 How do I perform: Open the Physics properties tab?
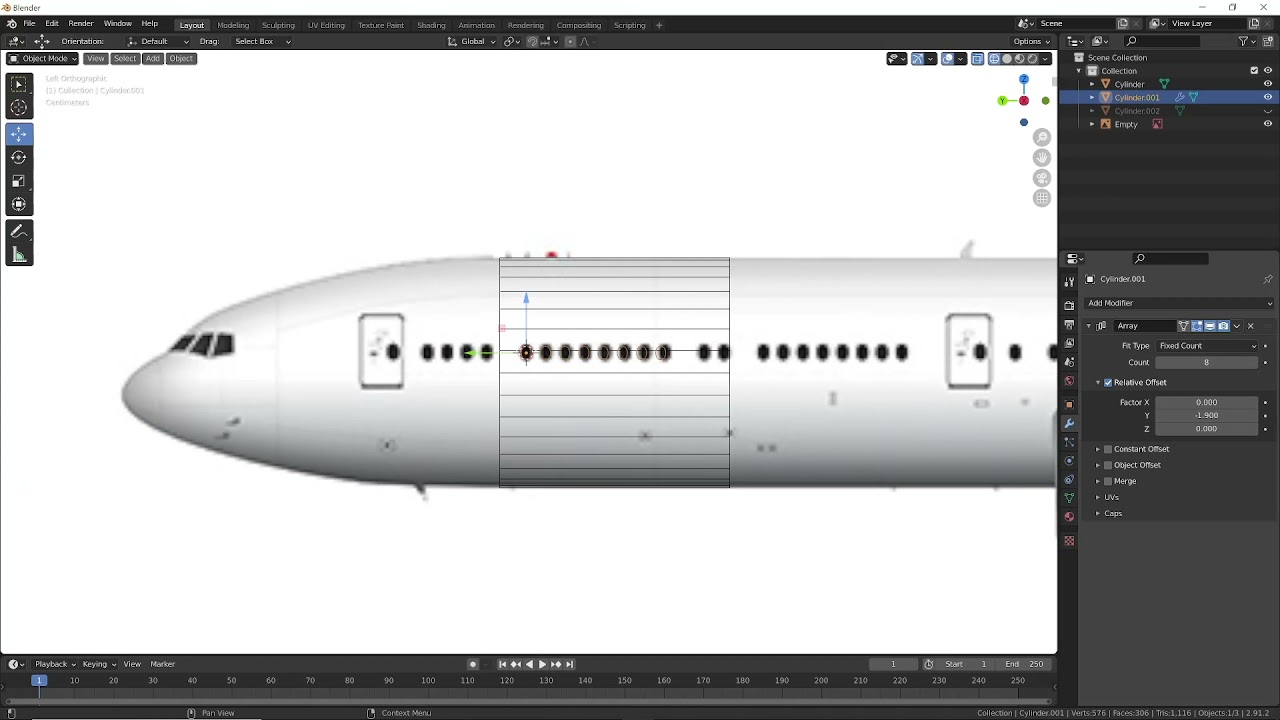coord(1069,461)
